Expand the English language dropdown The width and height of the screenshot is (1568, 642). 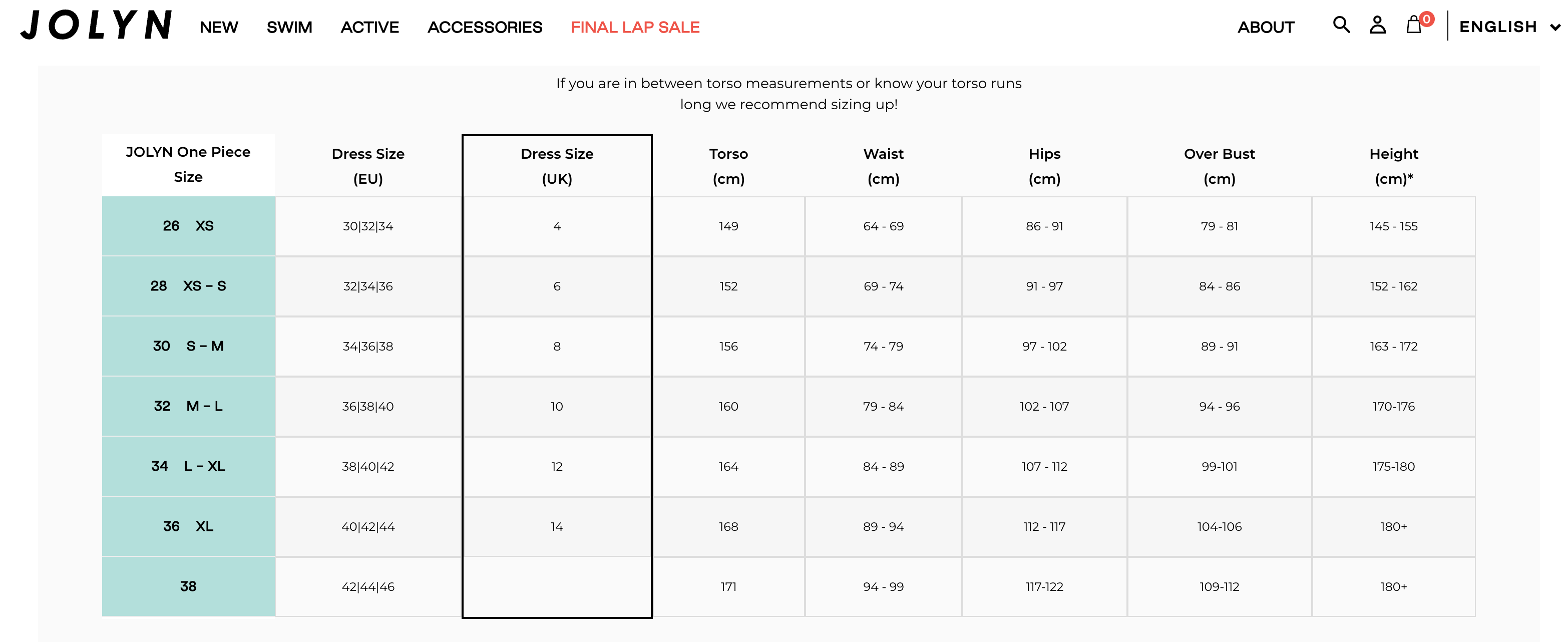pyautogui.click(x=1508, y=27)
